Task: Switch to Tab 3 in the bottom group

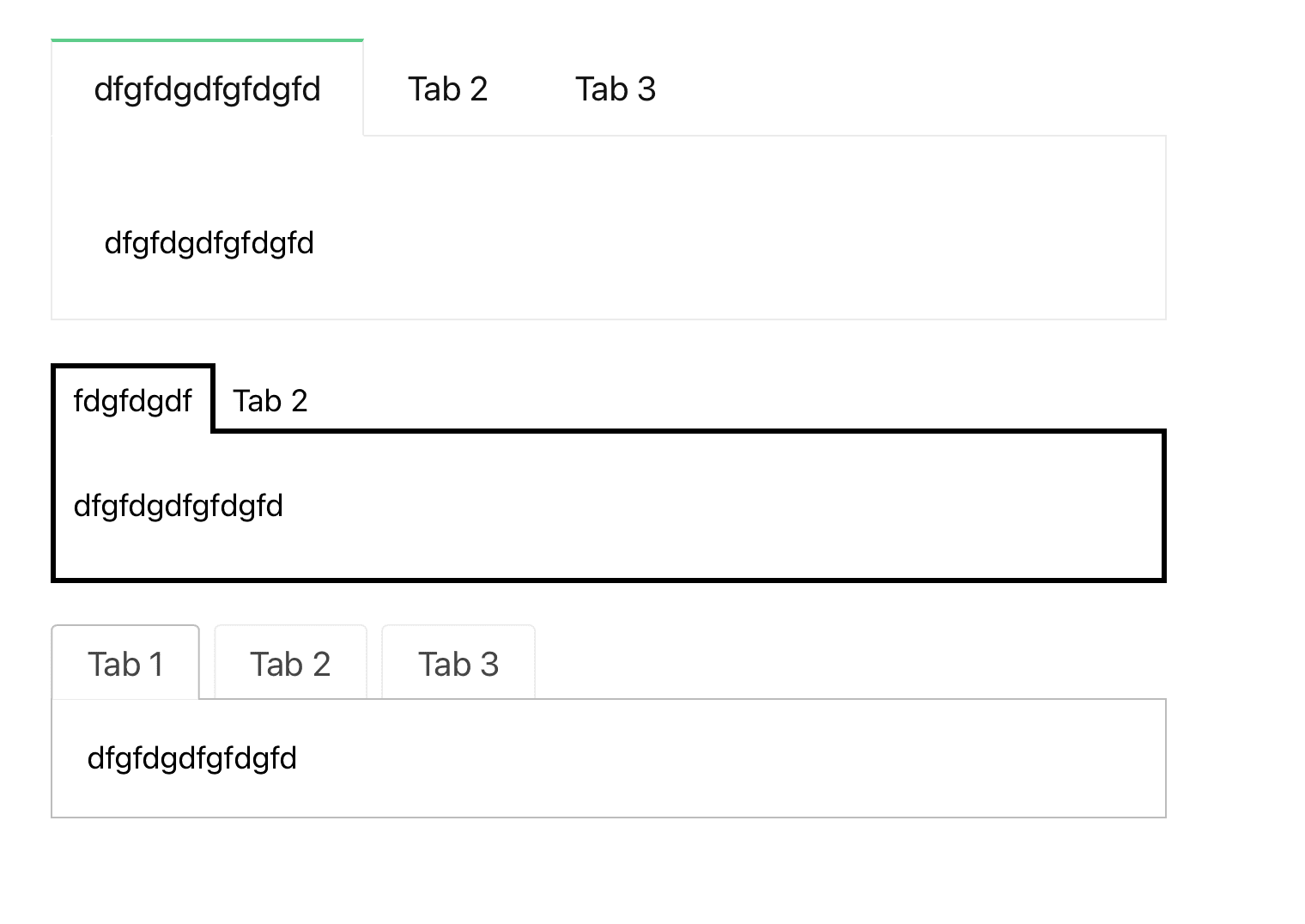Action: tap(458, 662)
